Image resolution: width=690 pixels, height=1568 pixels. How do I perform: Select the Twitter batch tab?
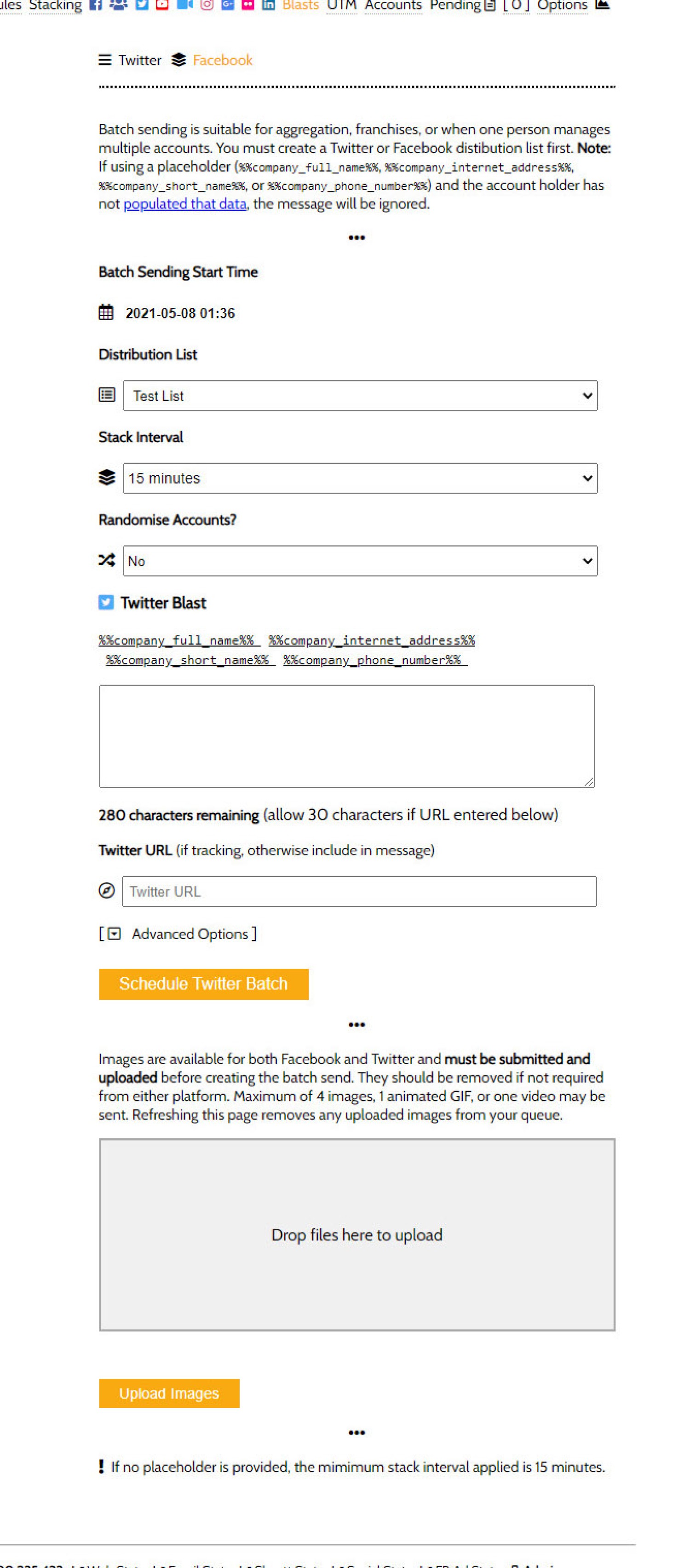(x=139, y=60)
